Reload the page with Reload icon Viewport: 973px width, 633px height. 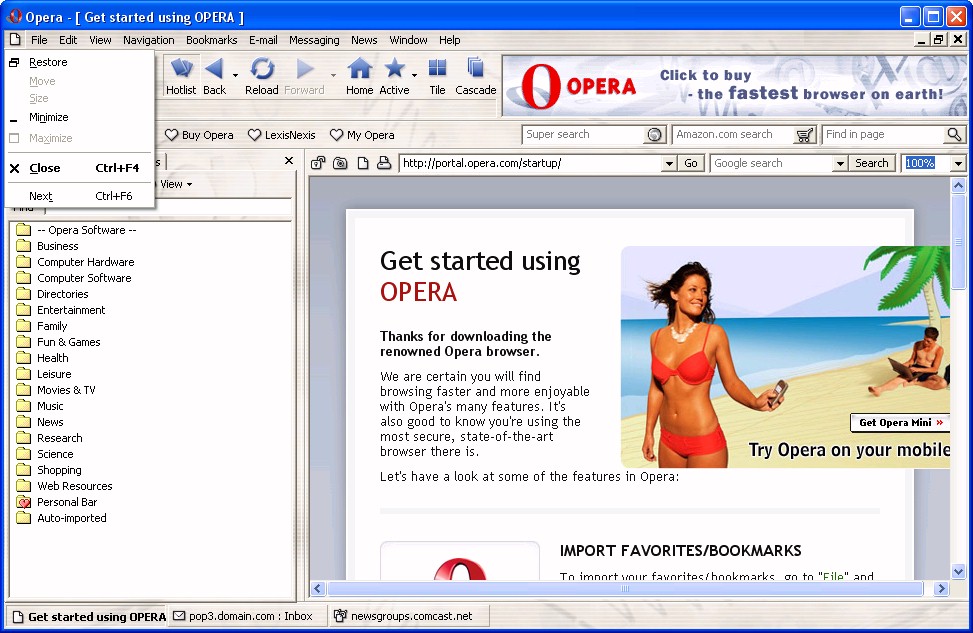point(262,68)
